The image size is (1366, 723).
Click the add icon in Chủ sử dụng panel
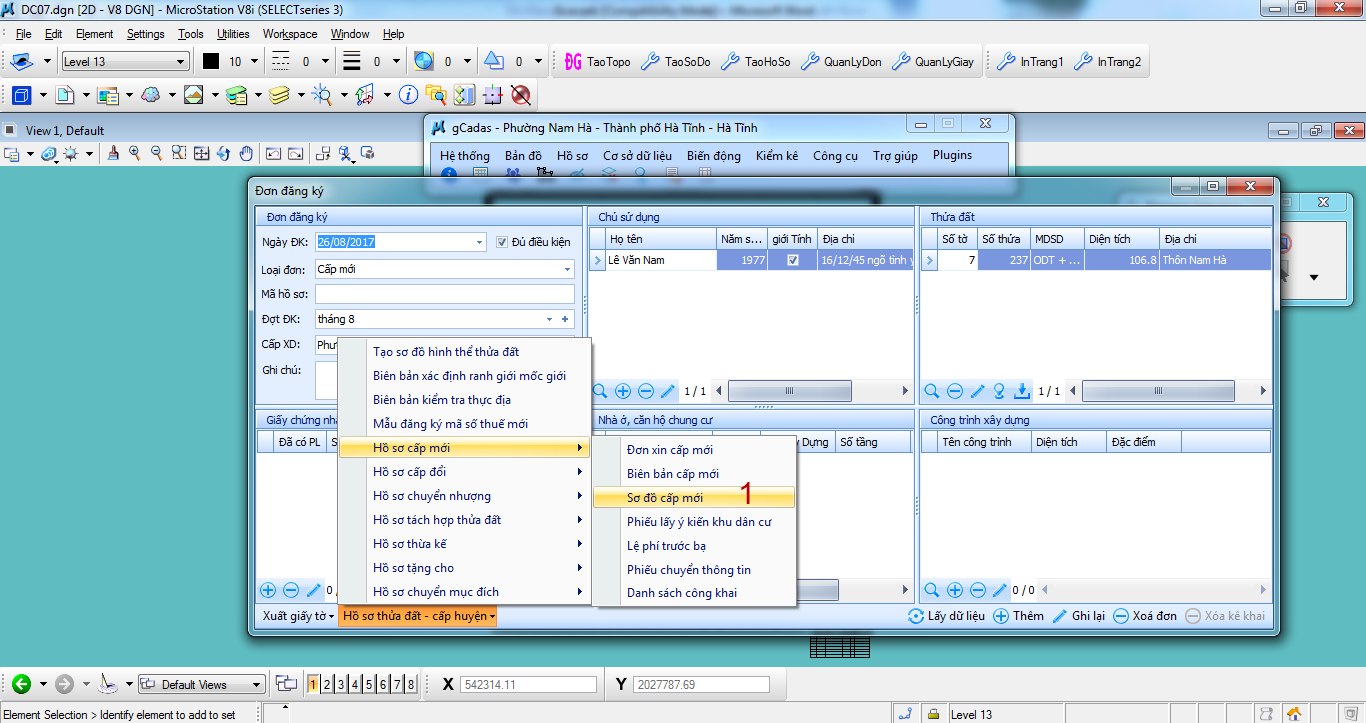pos(623,391)
